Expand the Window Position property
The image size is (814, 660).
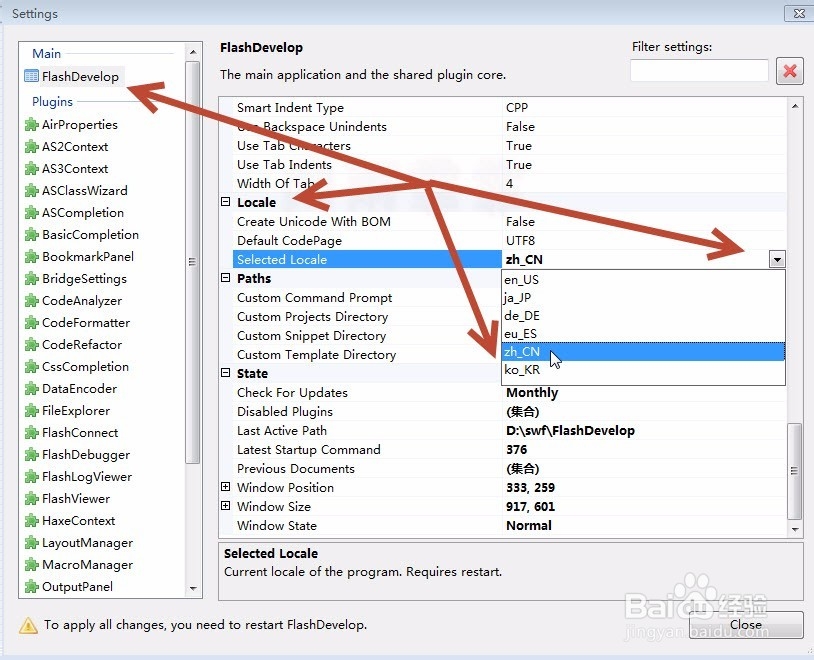225,487
